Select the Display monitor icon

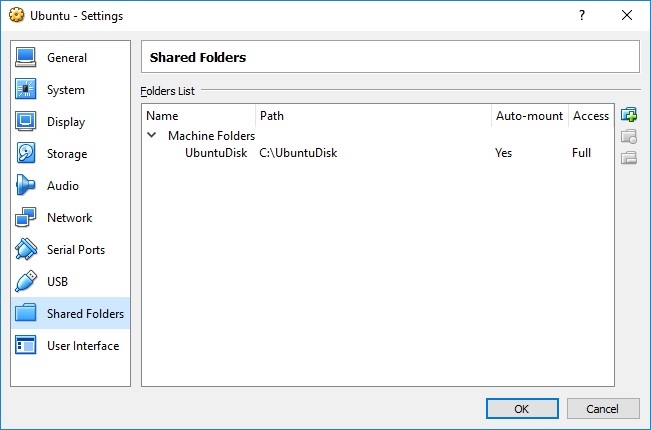coord(26,122)
